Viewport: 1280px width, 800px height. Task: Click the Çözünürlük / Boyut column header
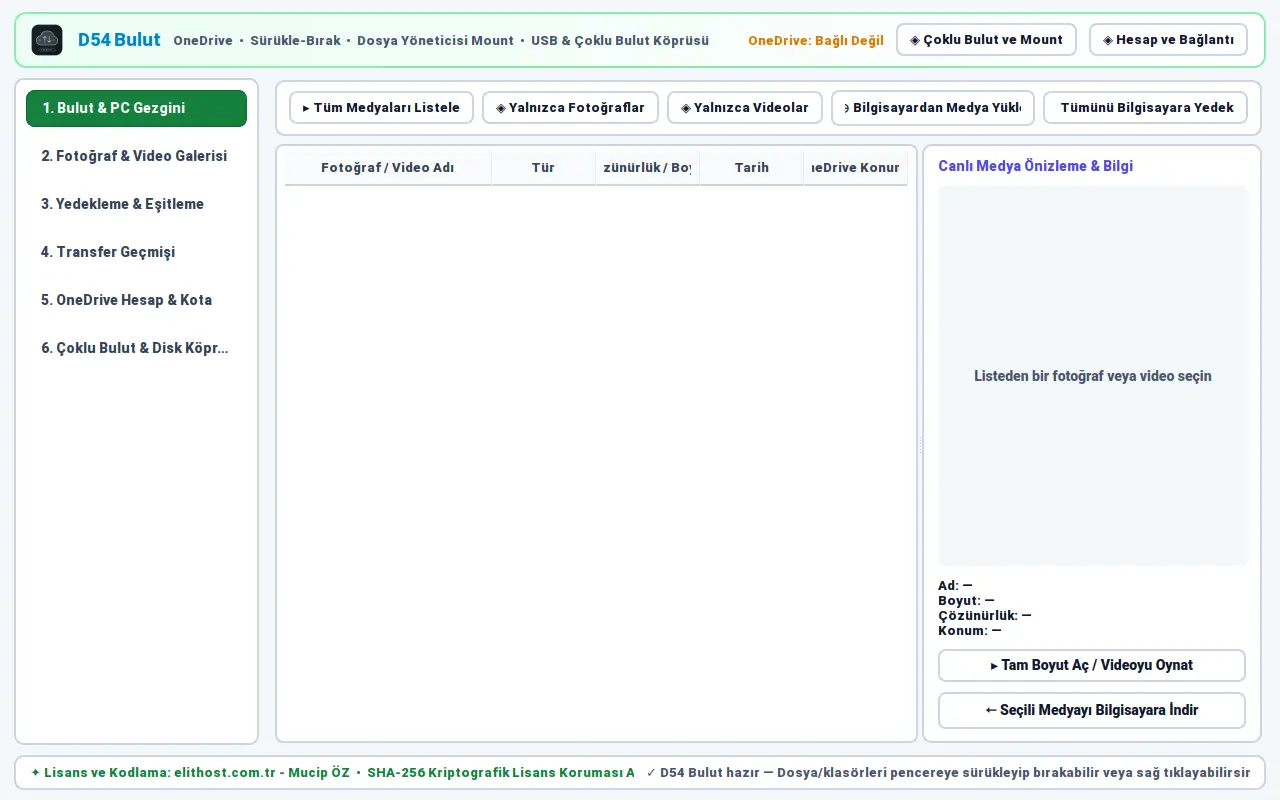point(647,168)
